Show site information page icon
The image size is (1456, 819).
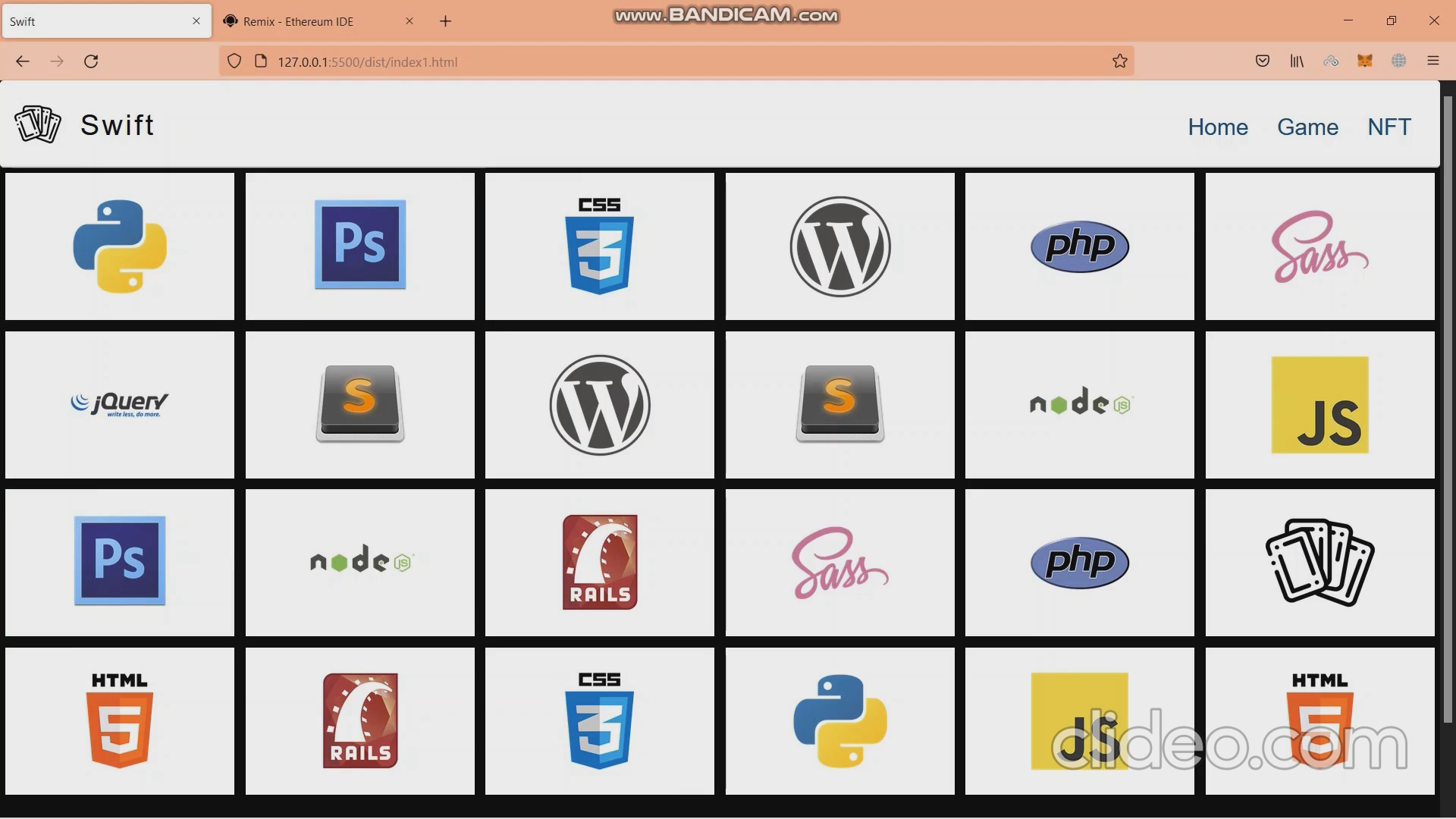tap(261, 61)
